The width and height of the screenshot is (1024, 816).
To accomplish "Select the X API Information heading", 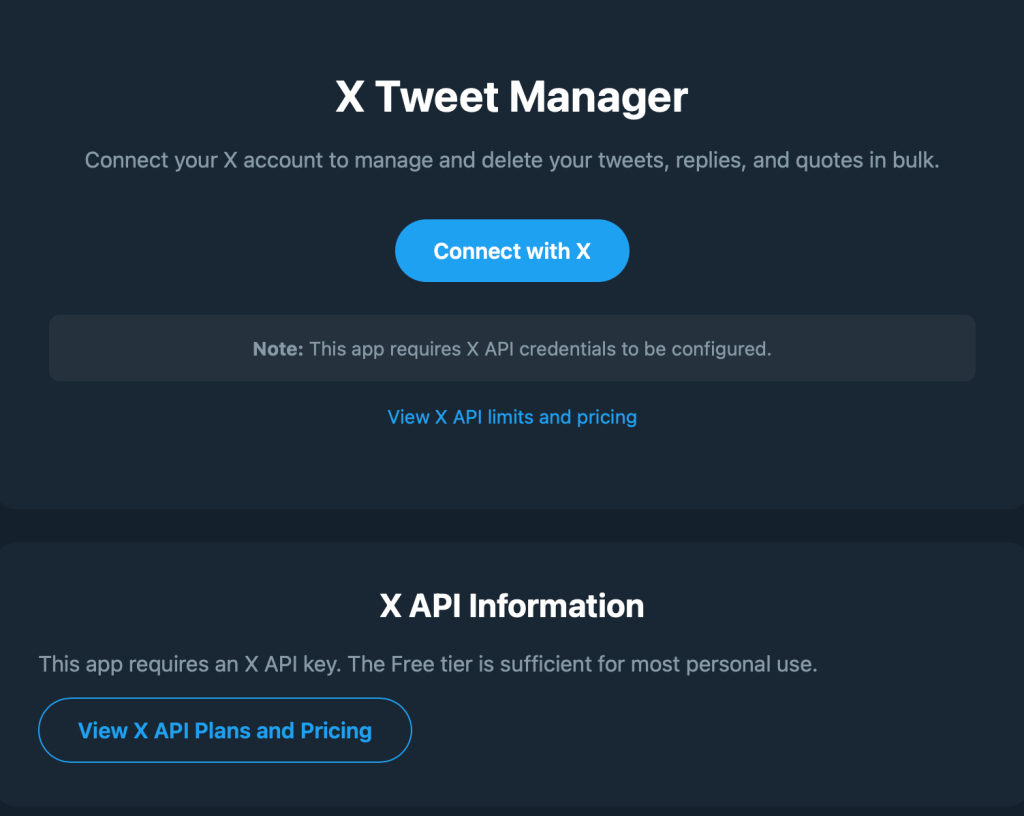I will [x=512, y=606].
